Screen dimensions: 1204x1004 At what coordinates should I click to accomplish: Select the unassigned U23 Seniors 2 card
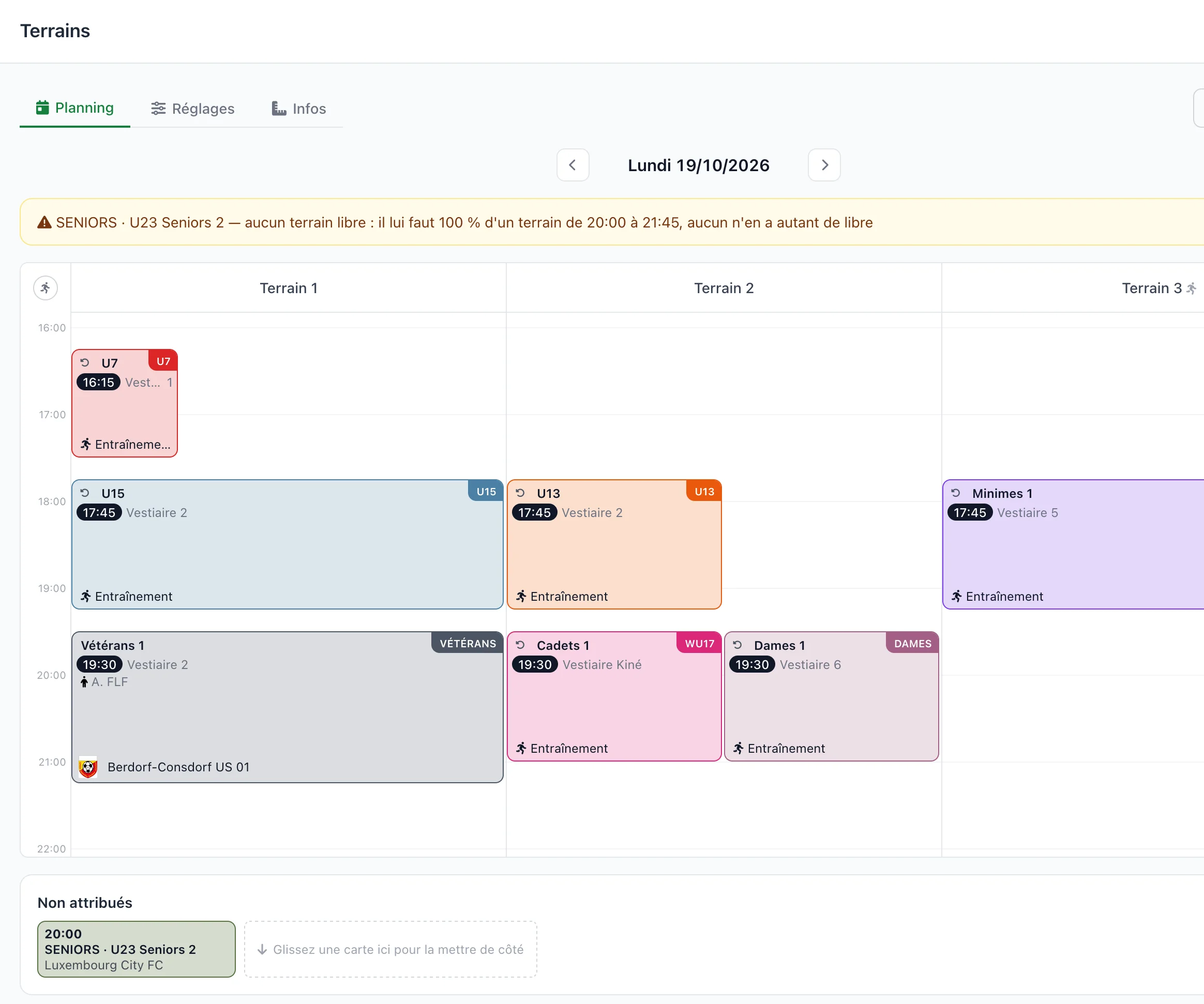point(137,949)
